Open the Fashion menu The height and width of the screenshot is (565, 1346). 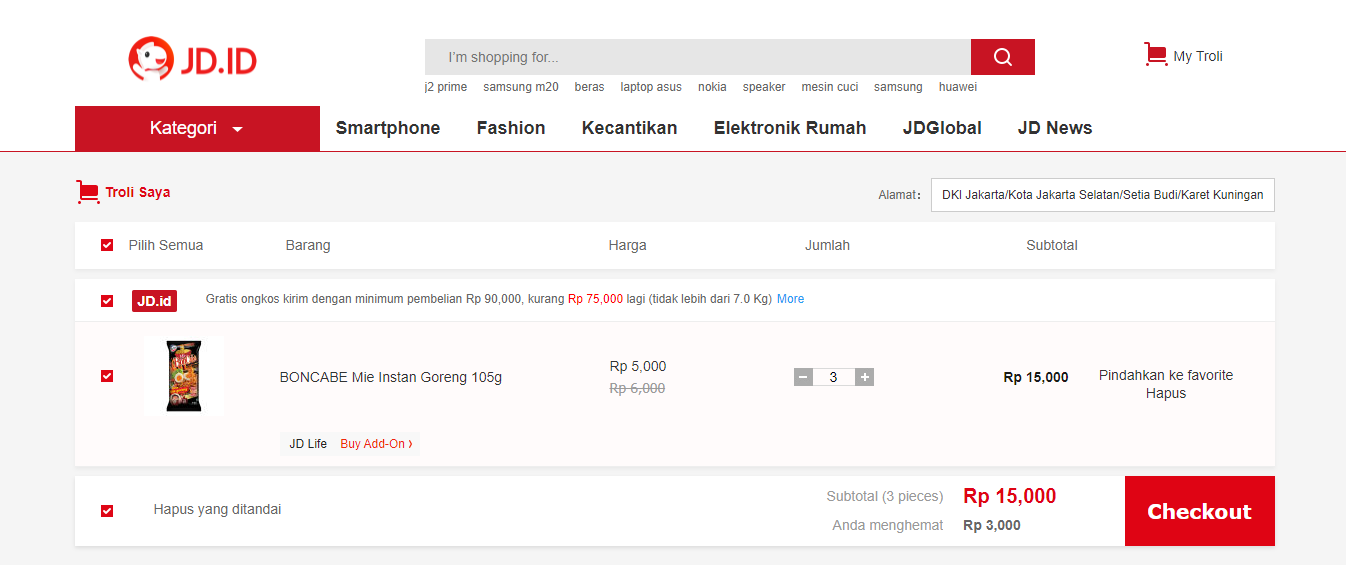(511, 128)
